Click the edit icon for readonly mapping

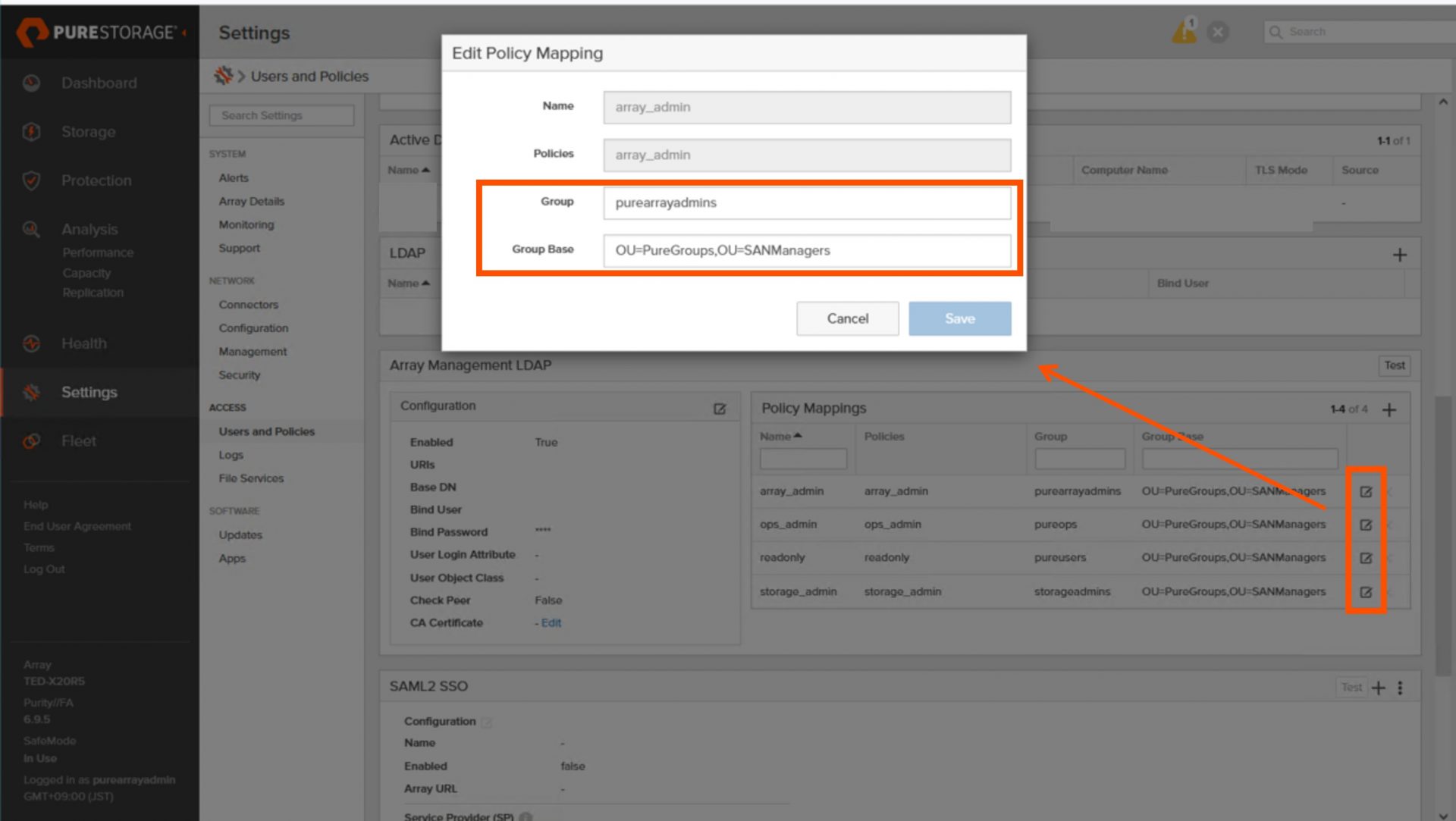[x=1366, y=559]
